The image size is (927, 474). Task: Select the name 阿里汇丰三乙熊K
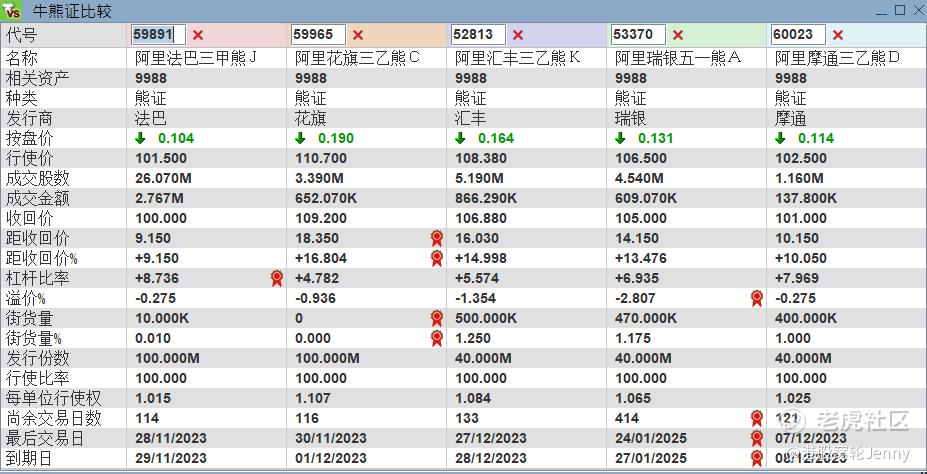(518, 58)
